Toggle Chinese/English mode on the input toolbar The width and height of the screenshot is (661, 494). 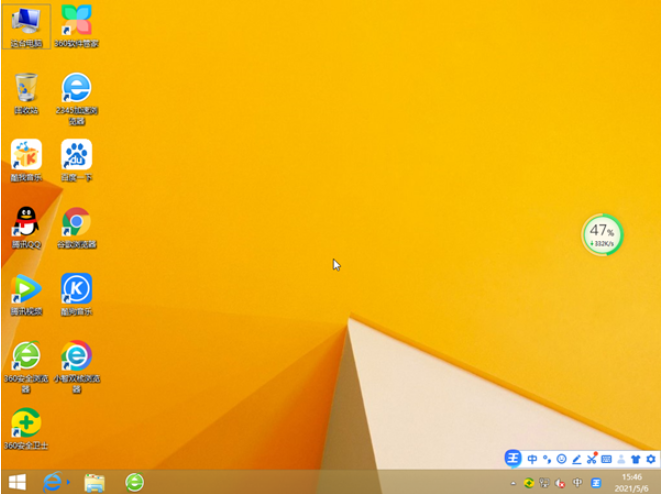(x=532, y=458)
